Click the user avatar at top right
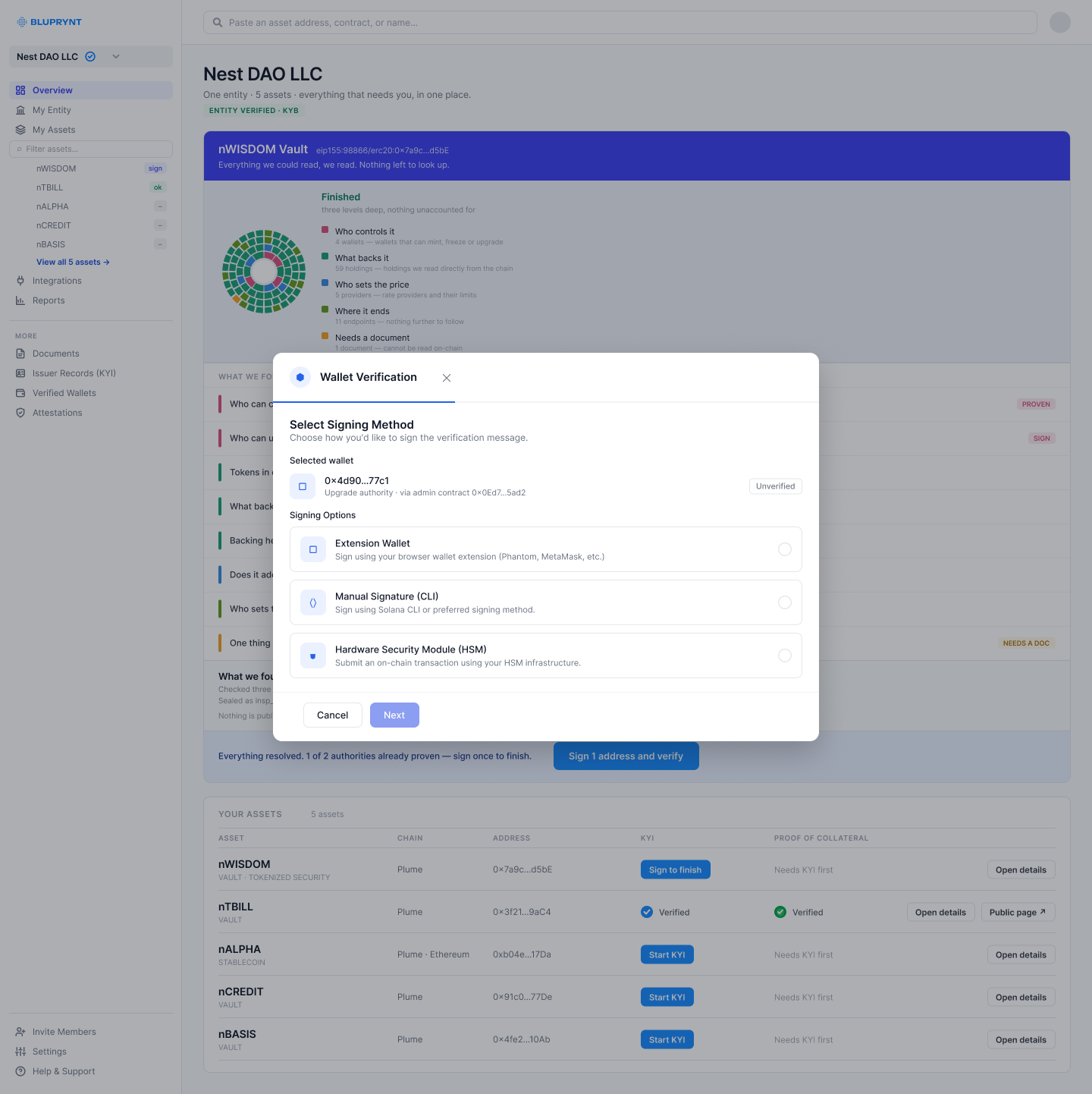Image resolution: width=1092 pixels, height=1094 pixels. tap(1060, 22)
